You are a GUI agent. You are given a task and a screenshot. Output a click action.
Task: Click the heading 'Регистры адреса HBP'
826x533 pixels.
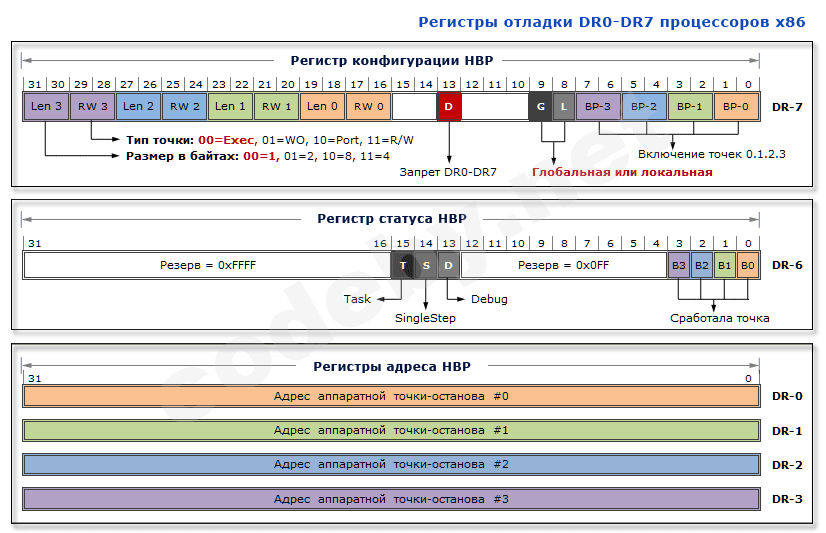click(x=391, y=367)
